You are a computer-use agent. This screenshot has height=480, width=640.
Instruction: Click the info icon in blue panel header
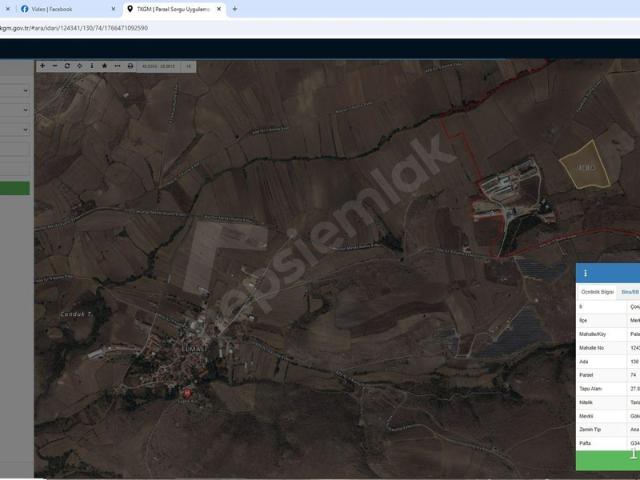click(586, 273)
